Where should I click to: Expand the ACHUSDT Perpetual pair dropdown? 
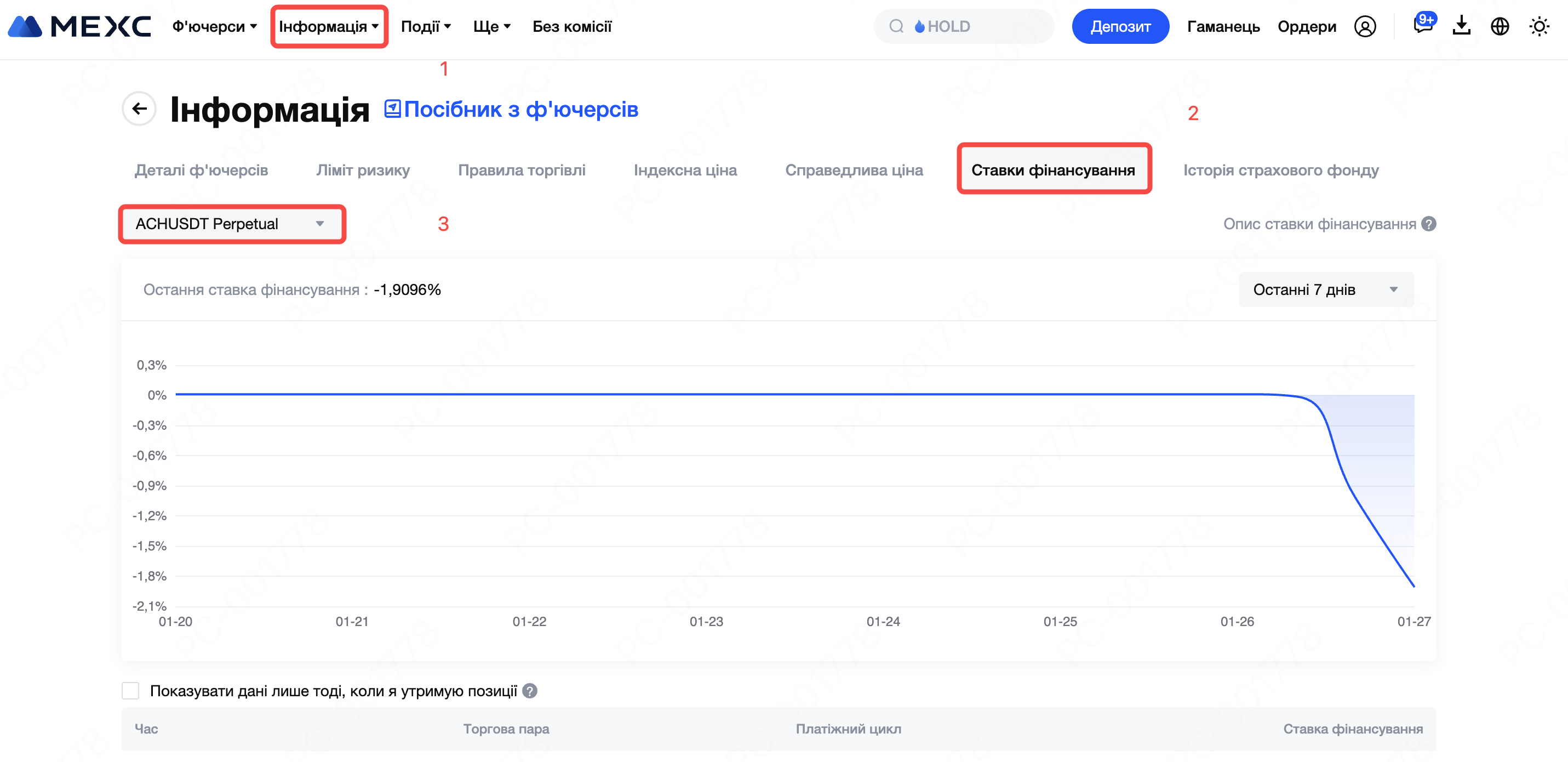tap(231, 224)
